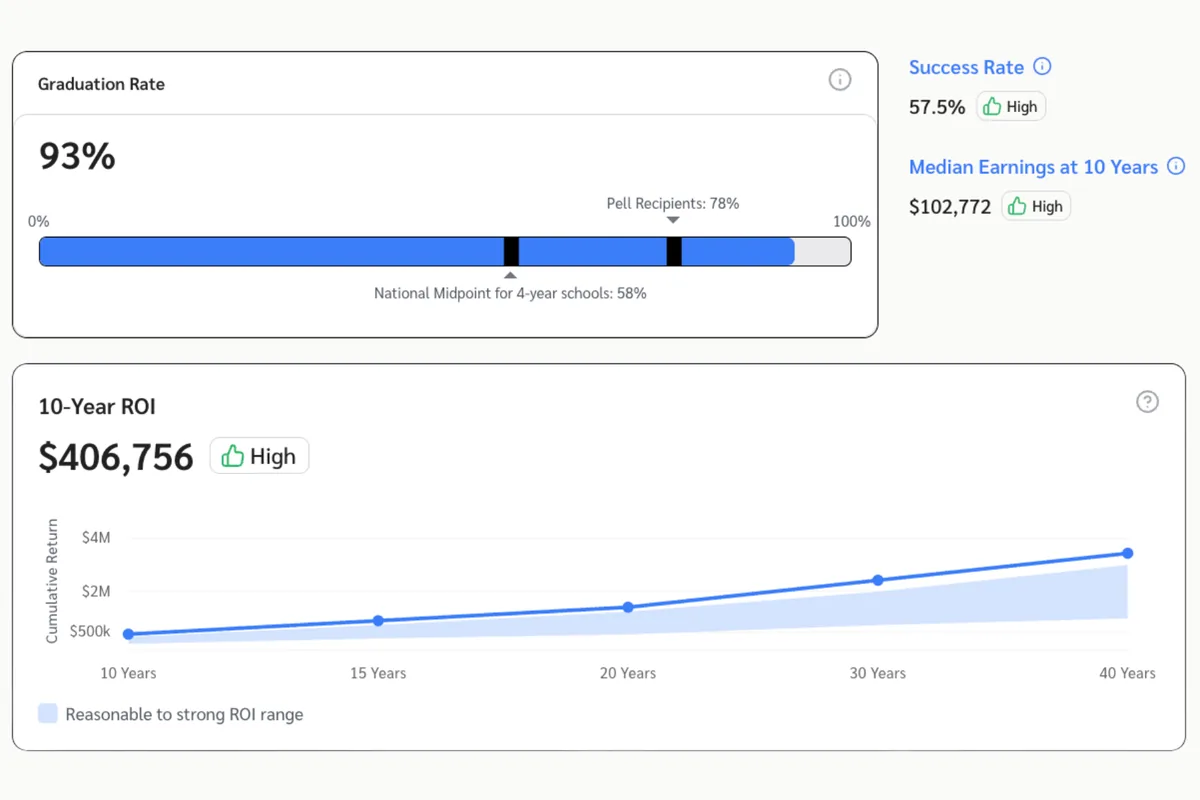Click the National Midpoint black marker on the bar

pos(511,251)
